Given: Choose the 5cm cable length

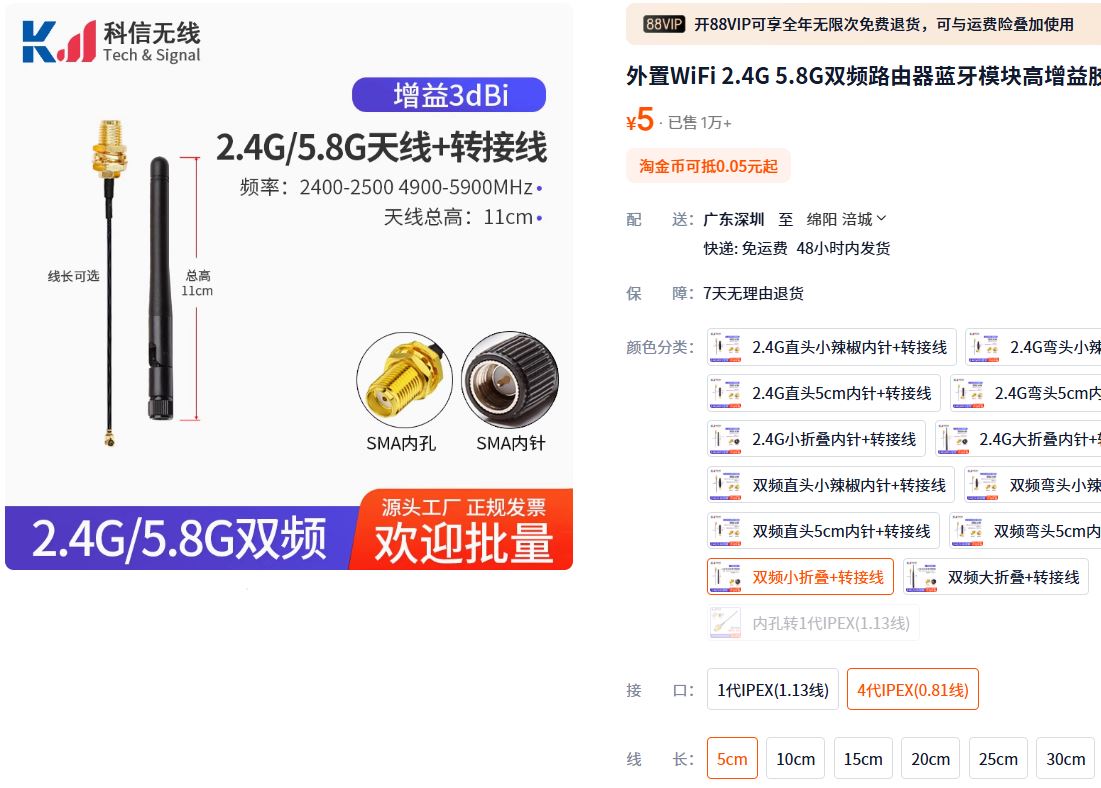Looking at the screenshot, I should [x=732, y=759].
